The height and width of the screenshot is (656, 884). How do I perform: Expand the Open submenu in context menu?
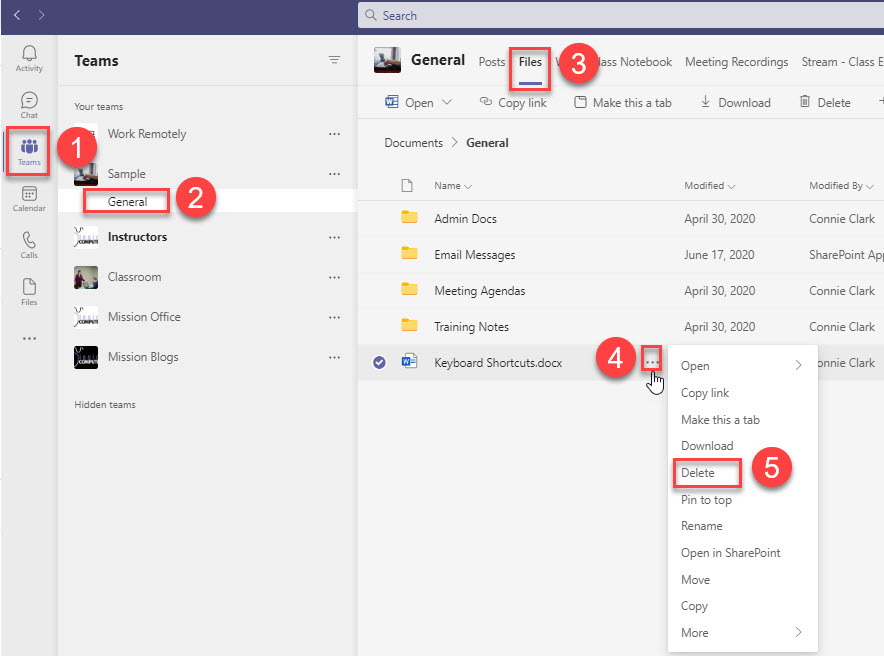[x=798, y=365]
